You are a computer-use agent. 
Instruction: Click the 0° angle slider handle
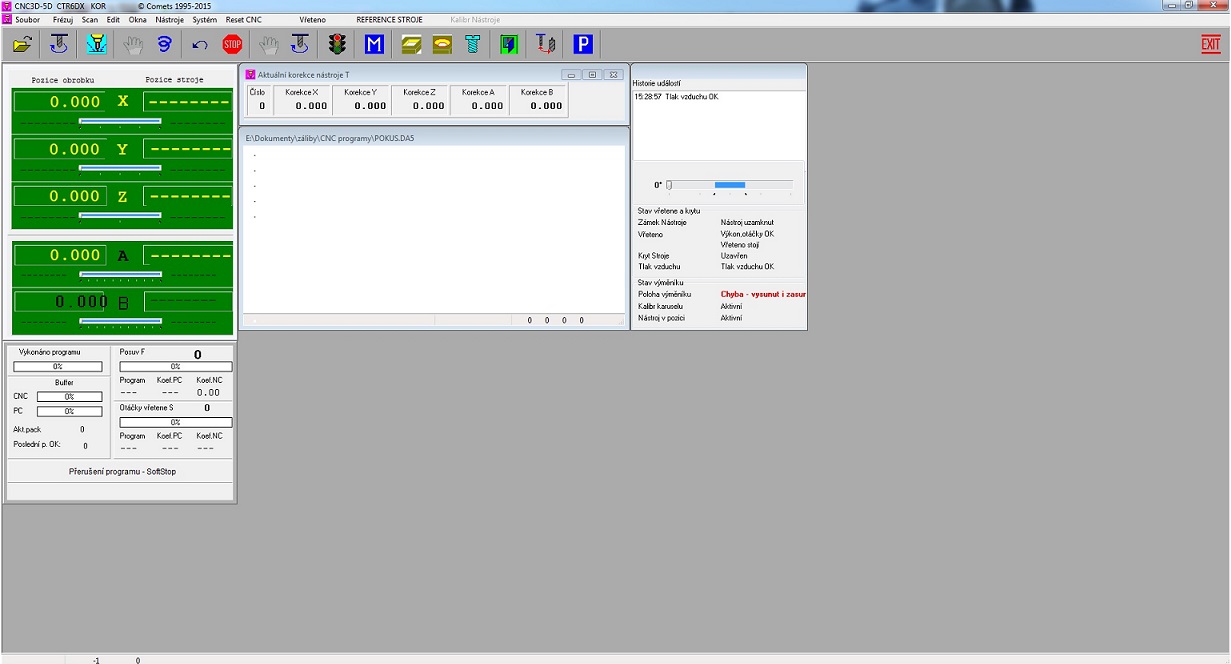point(669,185)
